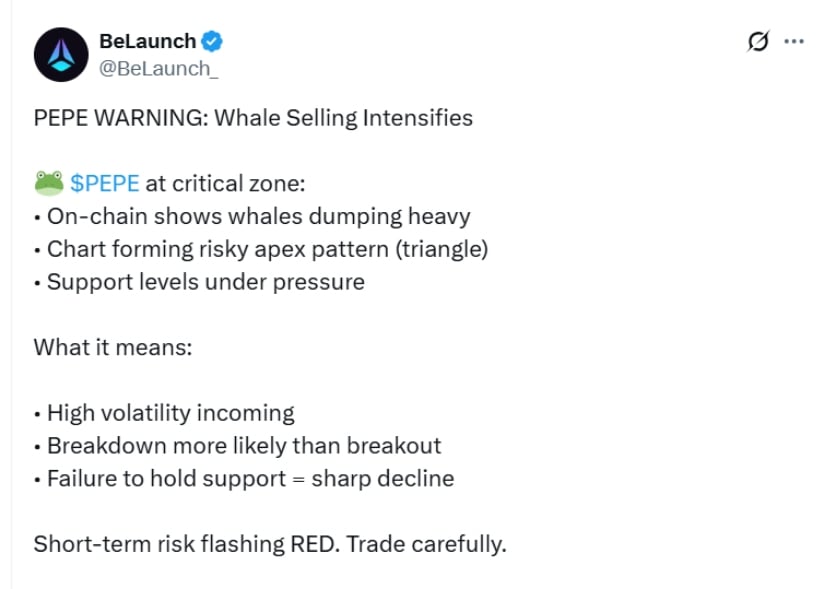This screenshot has height=589, width=825.
Task: Click the 'PEPE WARNING: Whale Selling Intensifies' headline
Action: click(x=253, y=118)
